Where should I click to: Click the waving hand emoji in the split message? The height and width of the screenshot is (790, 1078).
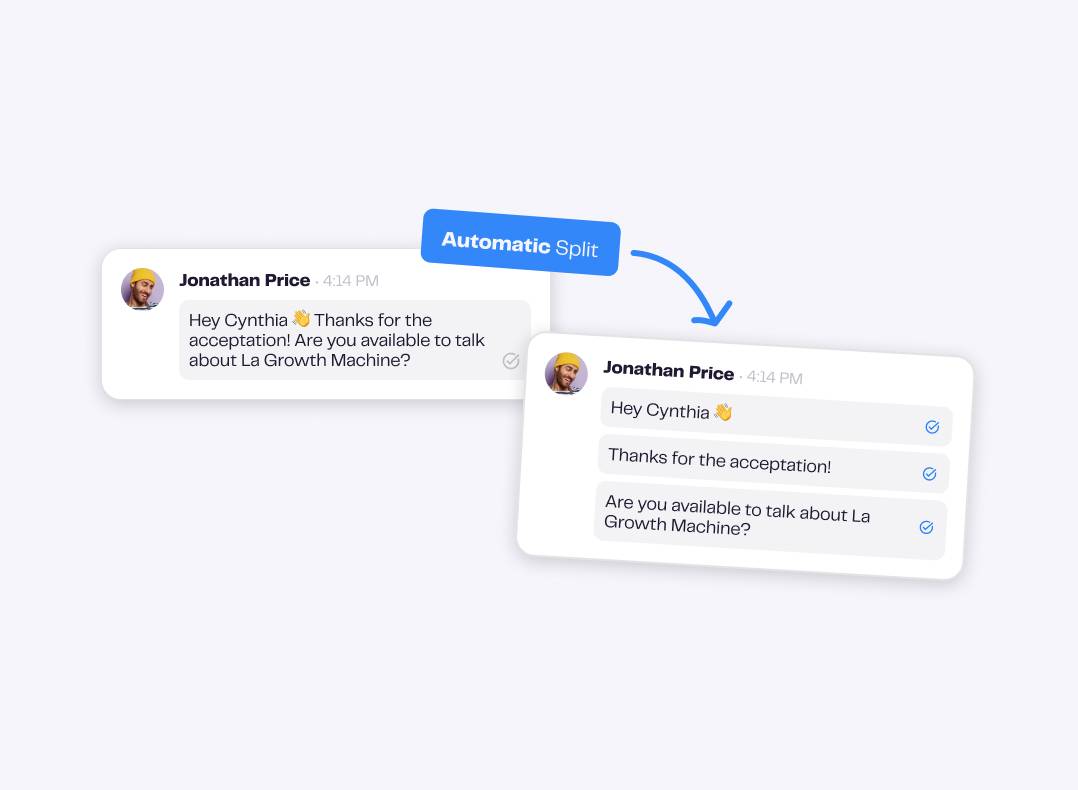(723, 412)
